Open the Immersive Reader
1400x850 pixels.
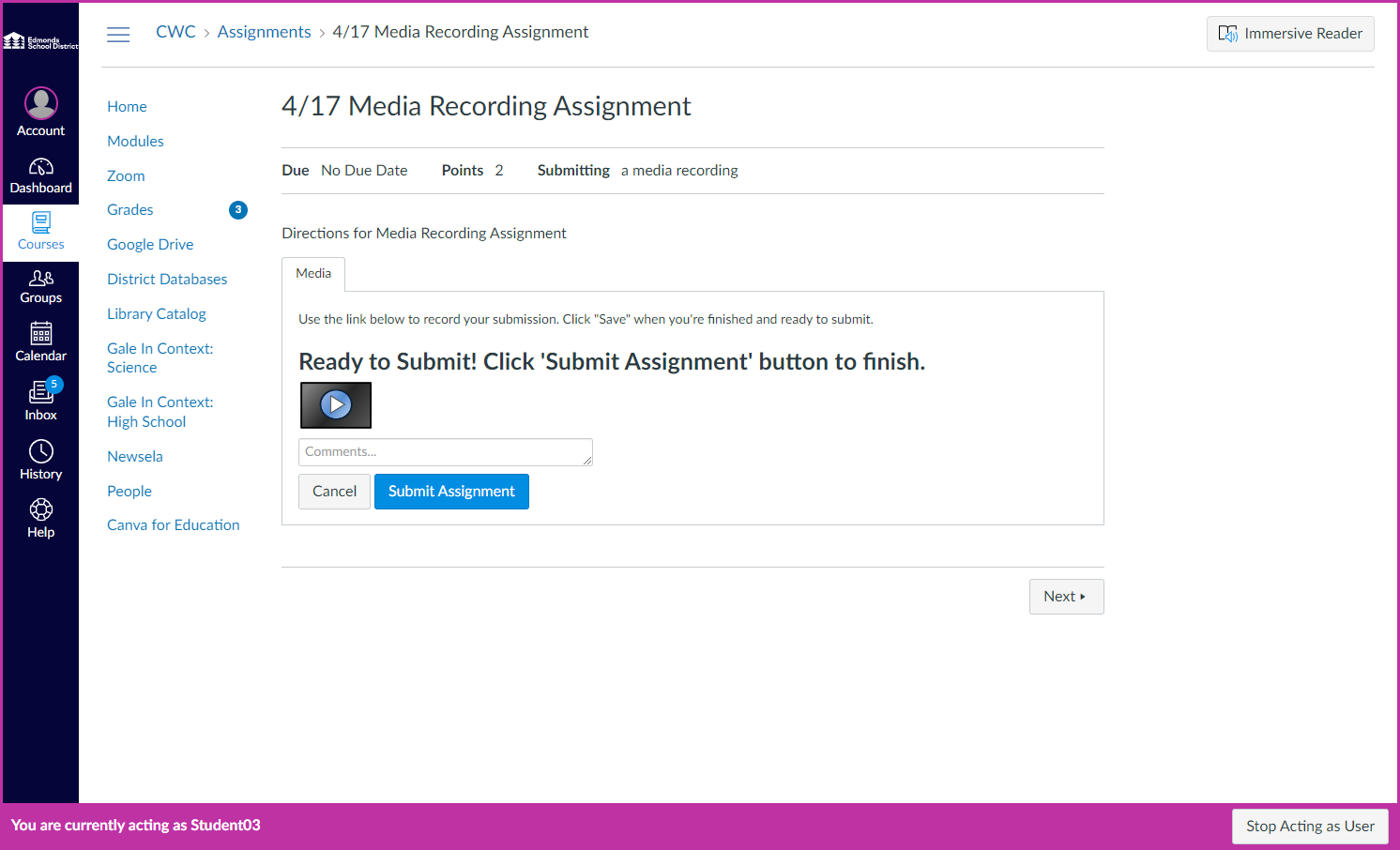click(1290, 34)
